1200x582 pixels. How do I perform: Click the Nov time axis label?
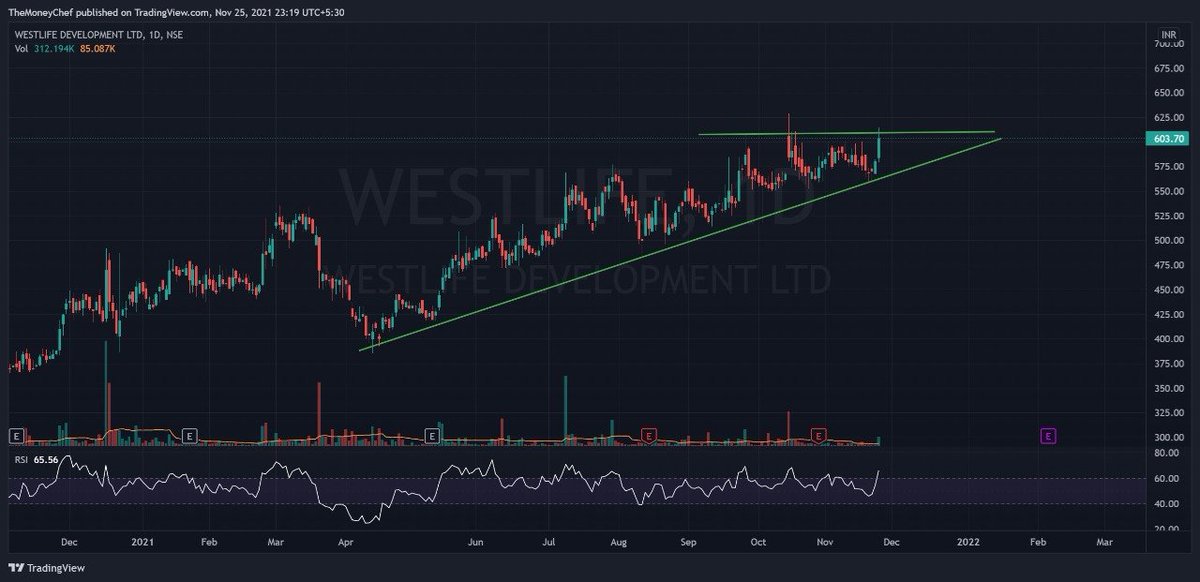826,542
